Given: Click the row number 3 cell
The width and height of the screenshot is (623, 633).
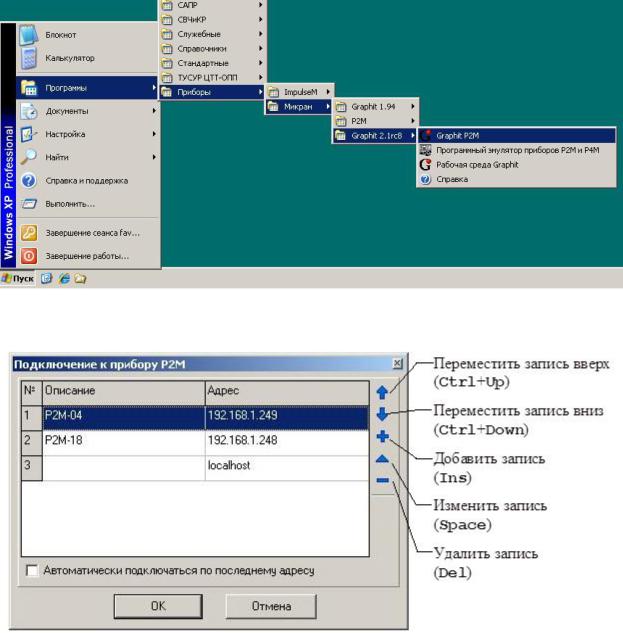Looking at the screenshot, I should [x=32, y=466].
